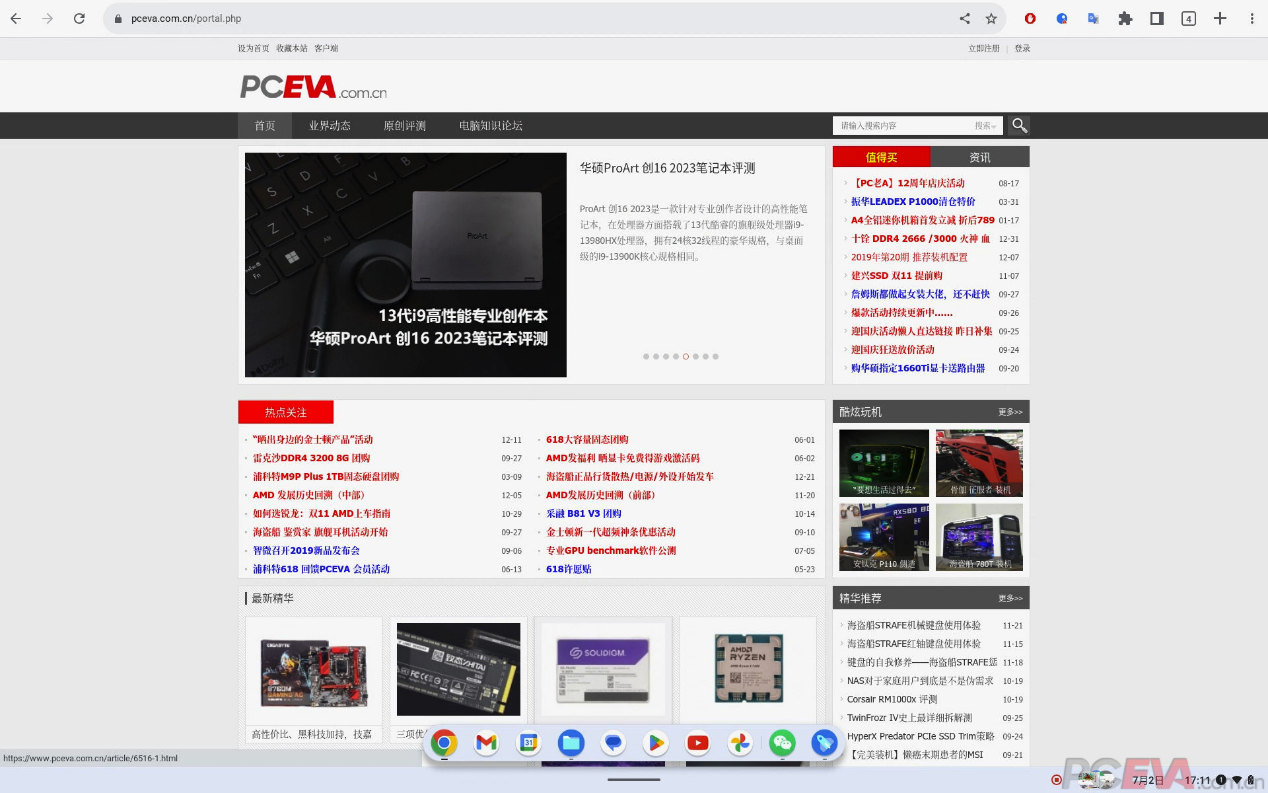Bookmark this page with the star icon
The height and width of the screenshot is (793, 1268).
click(x=991, y=18)
